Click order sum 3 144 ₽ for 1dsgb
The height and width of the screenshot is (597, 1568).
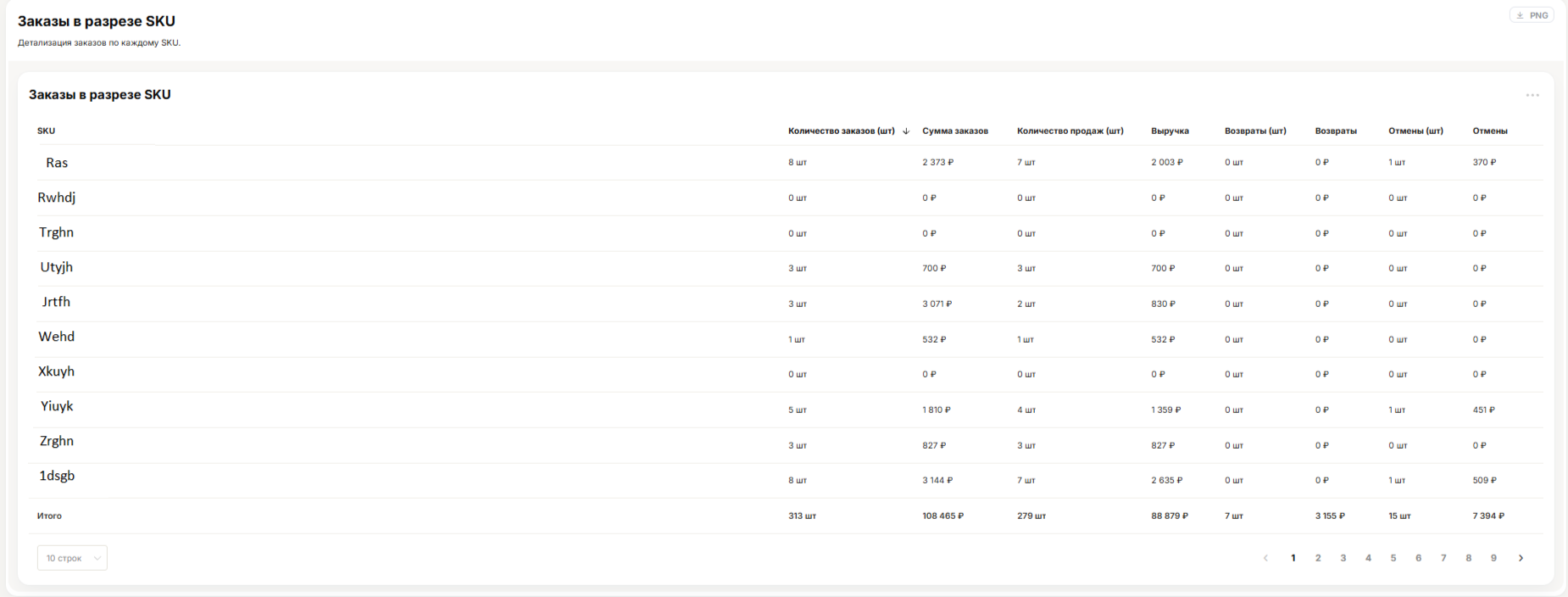pyautogui.click(x=937, y=480)
